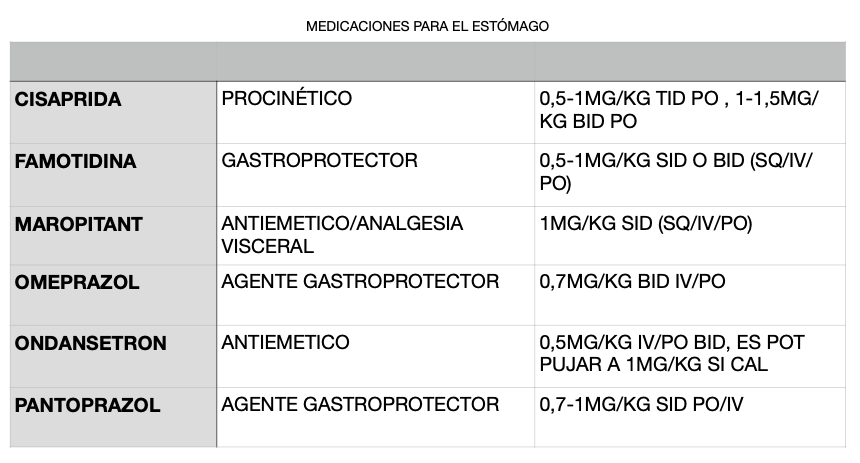Screen dimensions: 860x463
Task: Select the cisaprida dose cell with TID PO
Action: (690, 112)
